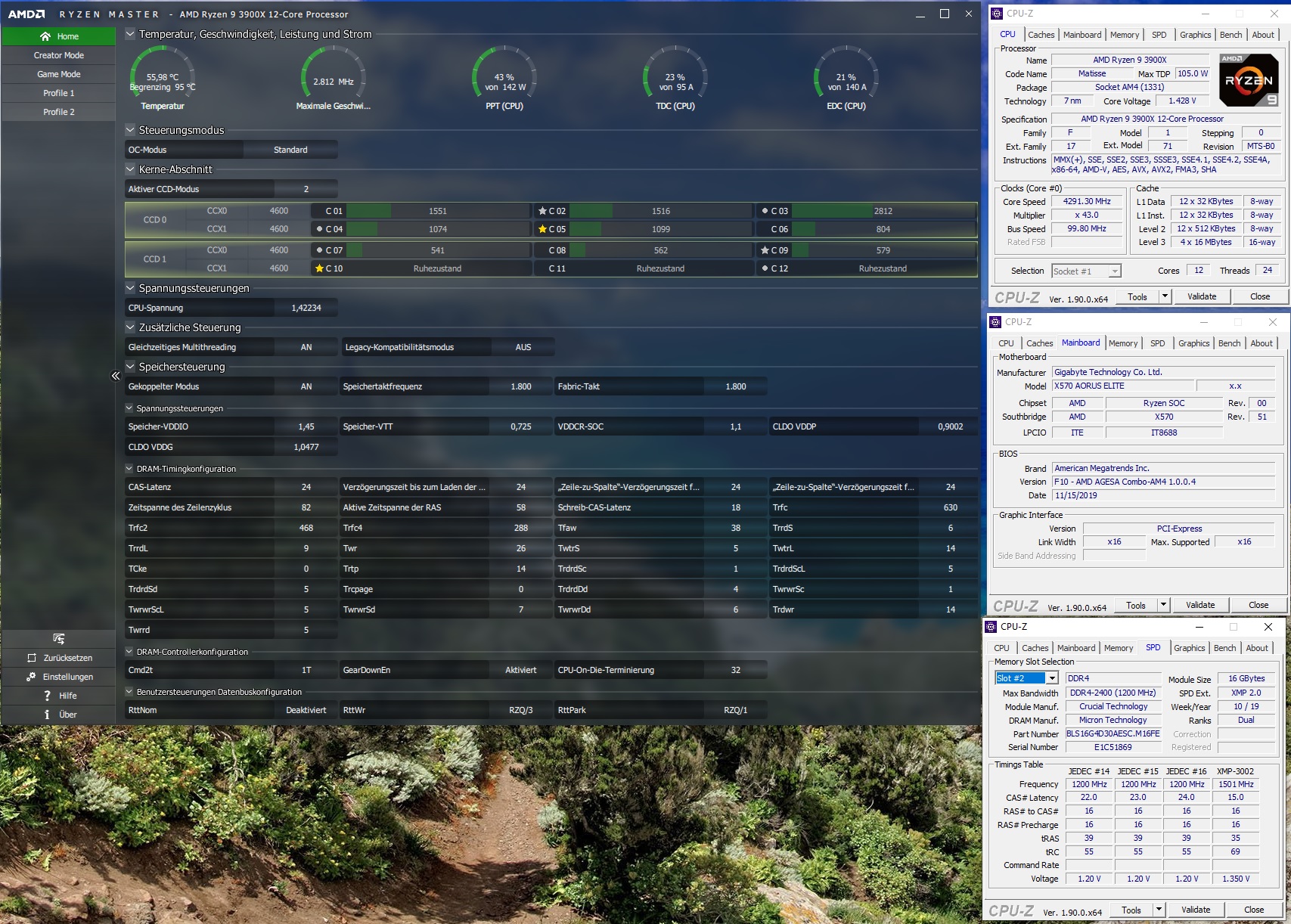Click the app icon of the CPU-Z window showing the SPD tab
Viewport: 1291px width, 924px height.
pyautogui.click(x=991, y=627)
